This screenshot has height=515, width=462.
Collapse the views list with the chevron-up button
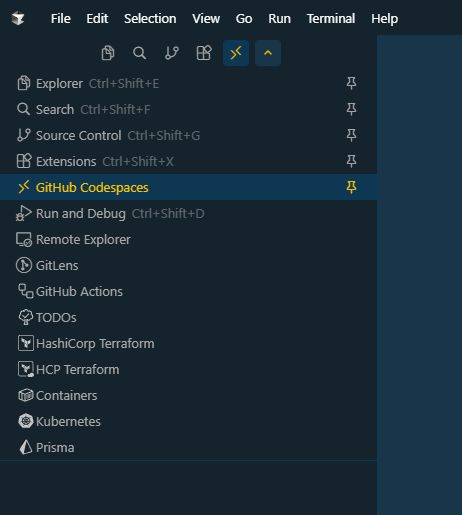coord(268,53)
